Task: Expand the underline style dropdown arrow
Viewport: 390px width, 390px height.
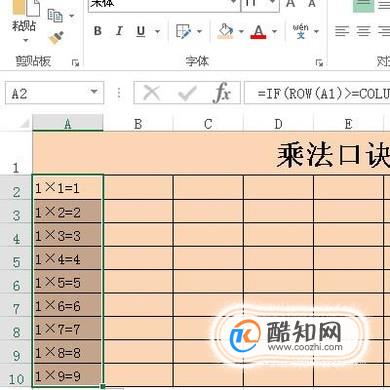Action: pos(157,32)
